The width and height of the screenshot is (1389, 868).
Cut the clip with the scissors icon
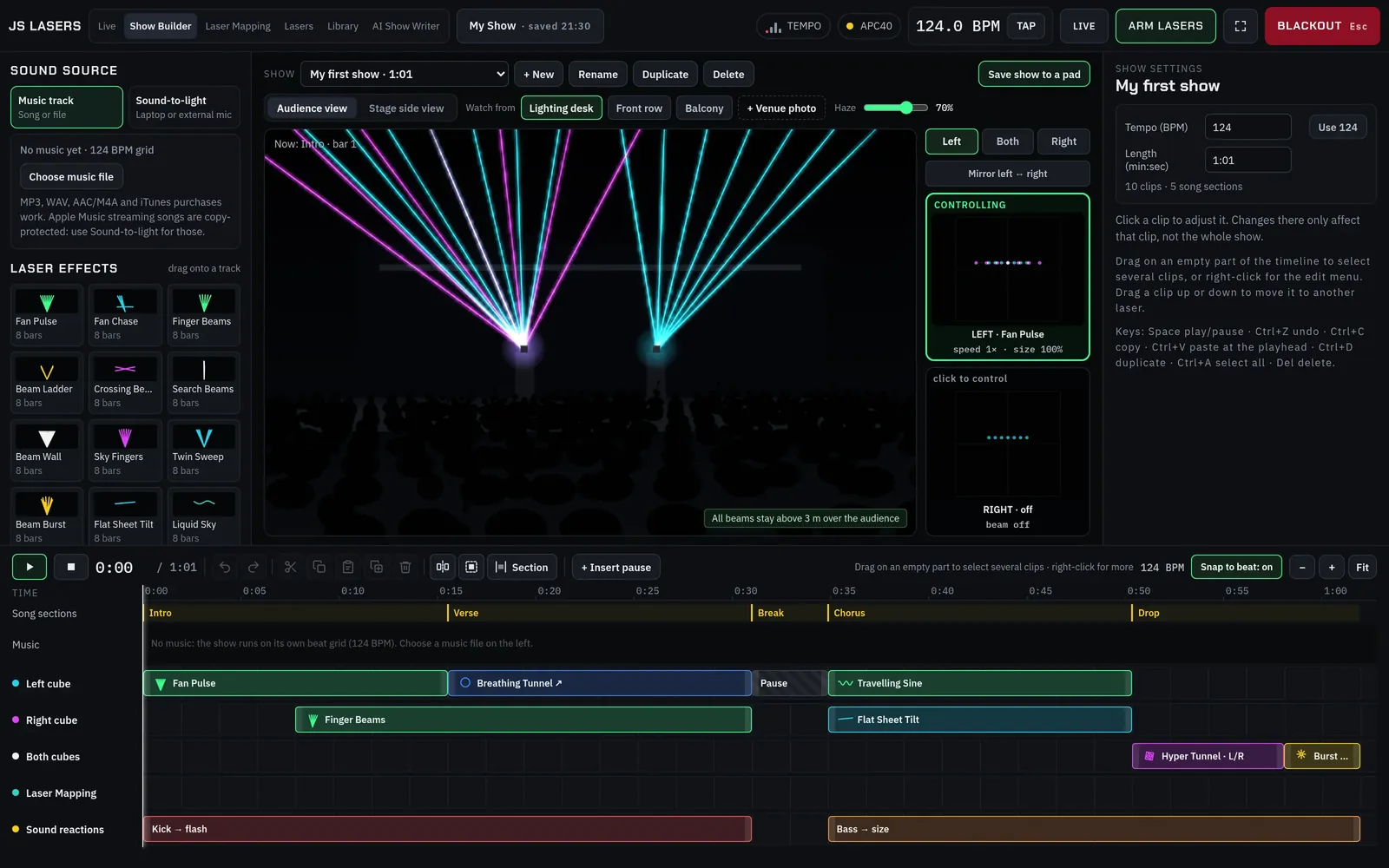click(290, 567)
